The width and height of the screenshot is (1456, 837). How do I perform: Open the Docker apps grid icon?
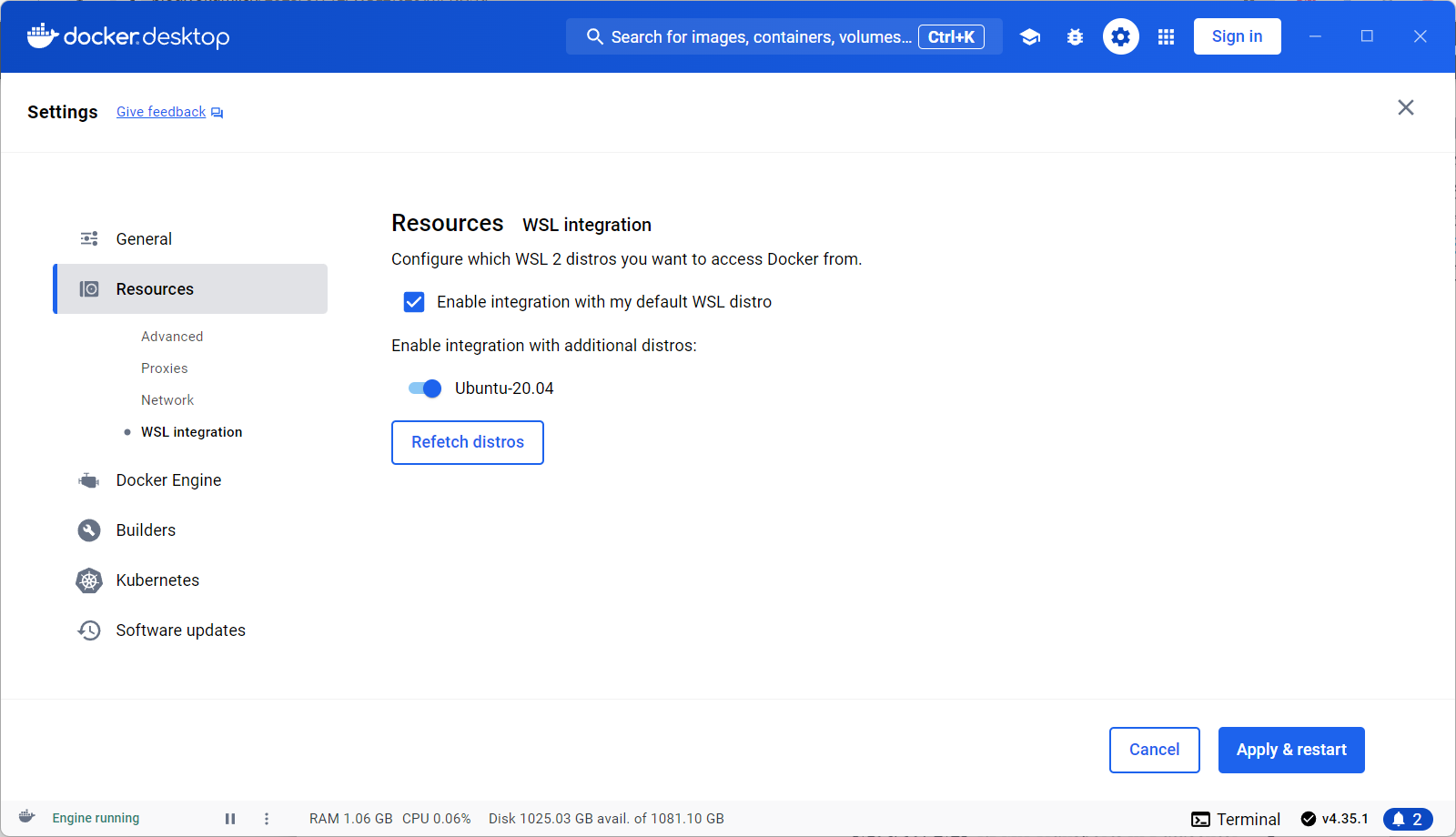[1167, 36]
